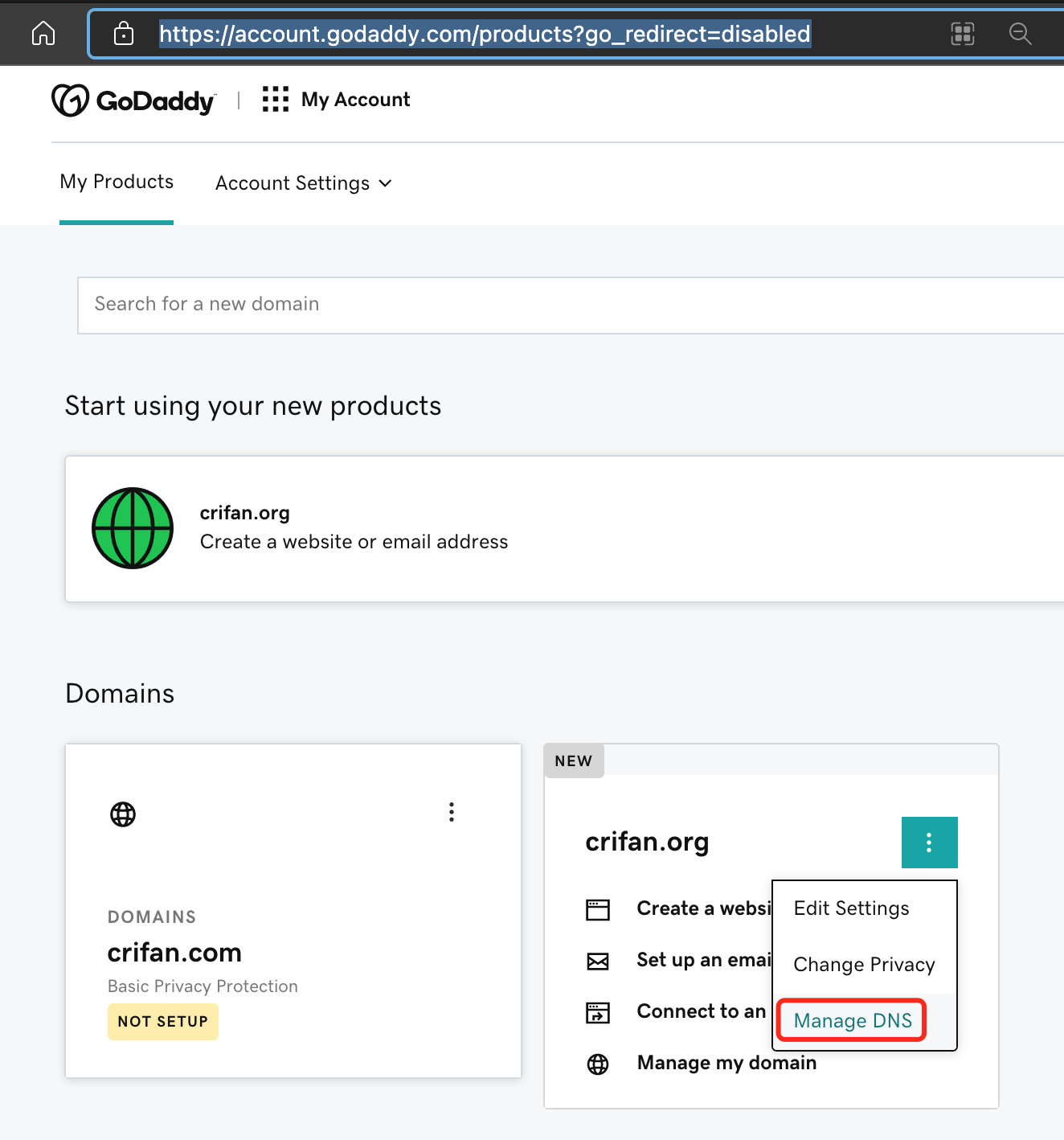This screenshot has width=1064, height=1140.
Task: Click the browser home icon
Action: click(43, 34)
